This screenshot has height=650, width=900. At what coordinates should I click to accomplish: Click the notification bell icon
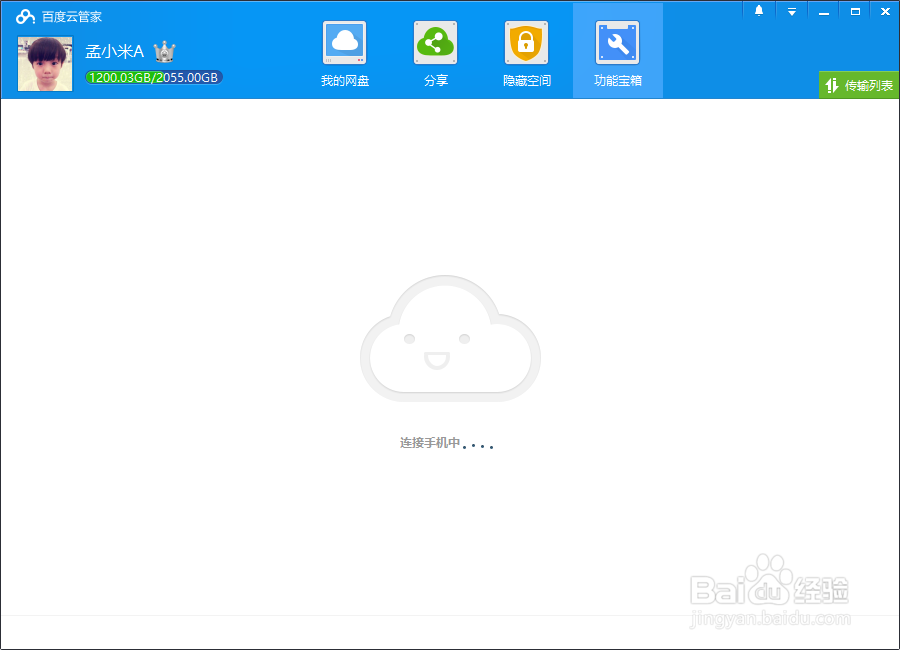759,11
